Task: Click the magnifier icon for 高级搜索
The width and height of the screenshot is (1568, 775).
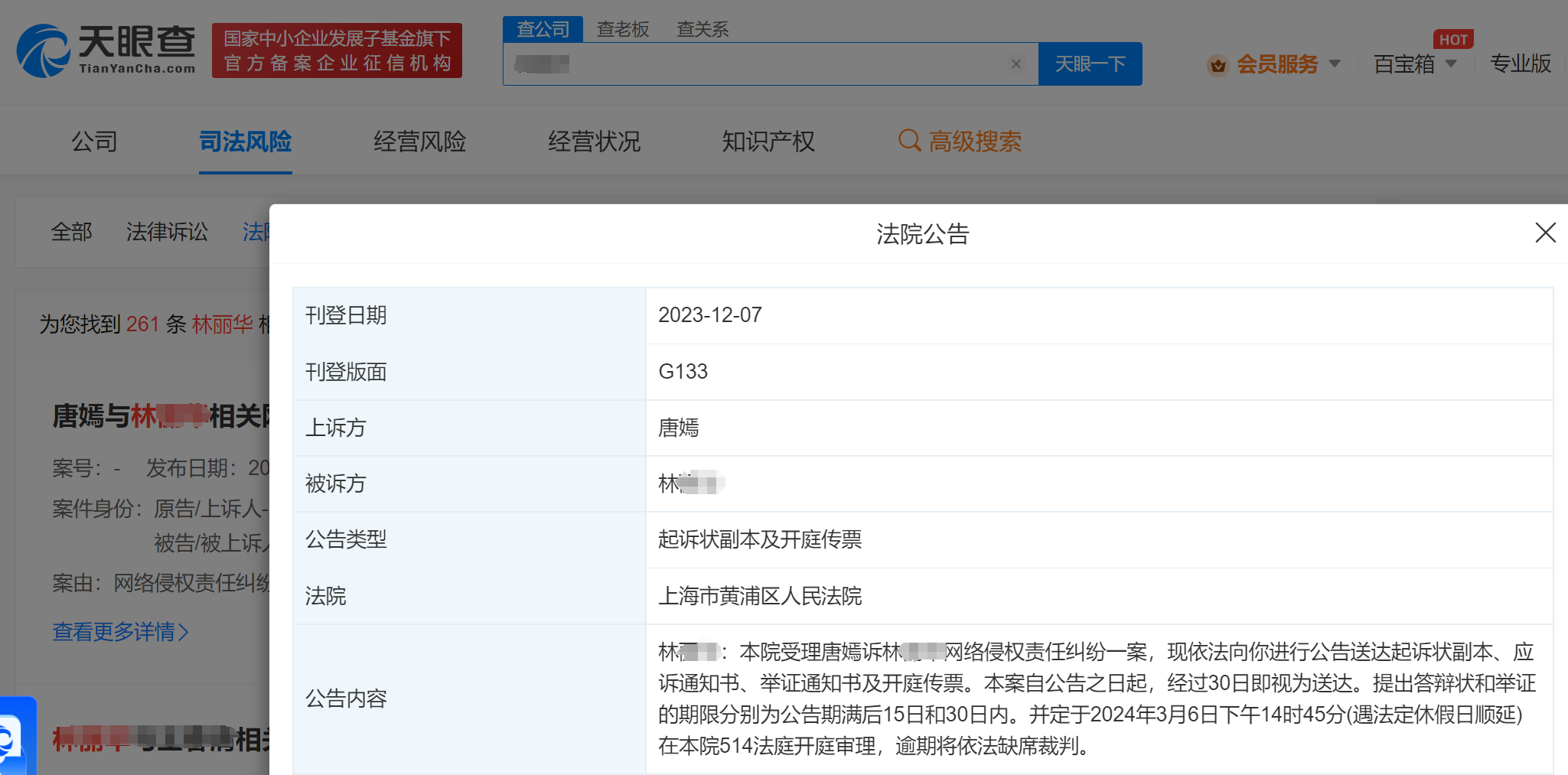Action: (x=909, y=141)
